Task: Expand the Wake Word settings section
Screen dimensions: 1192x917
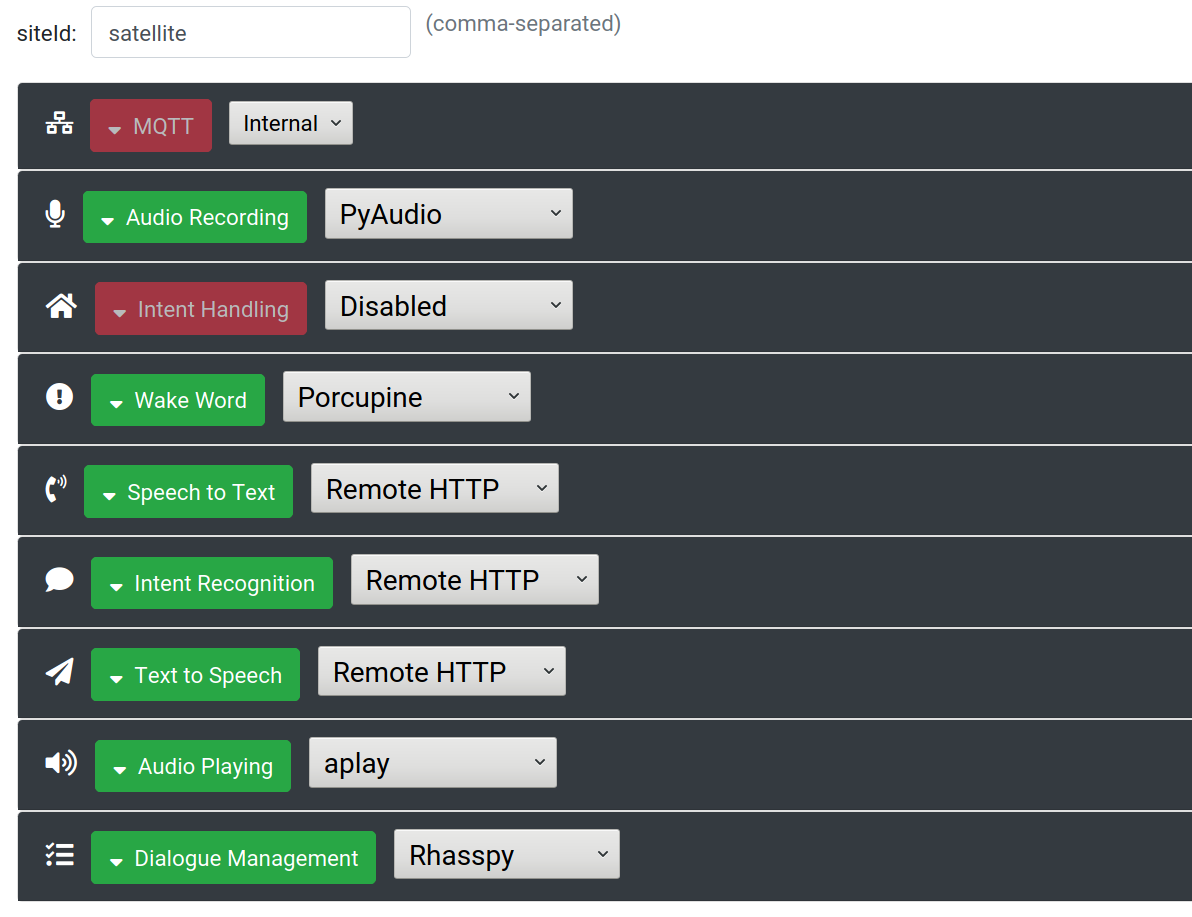Action: pos(177,399)
